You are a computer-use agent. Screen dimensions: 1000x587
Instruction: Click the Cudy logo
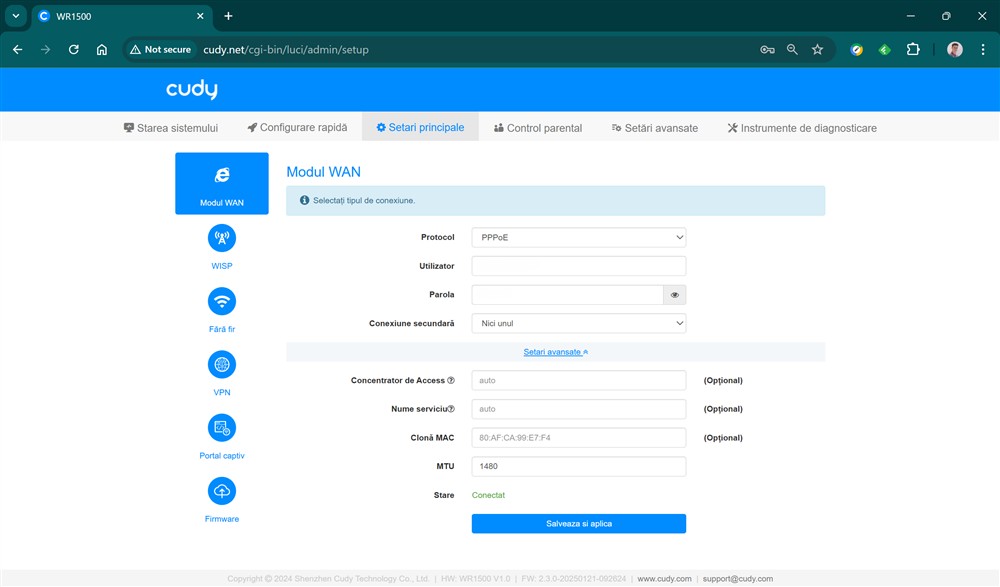pyautogui.click(x=192, y=90)
